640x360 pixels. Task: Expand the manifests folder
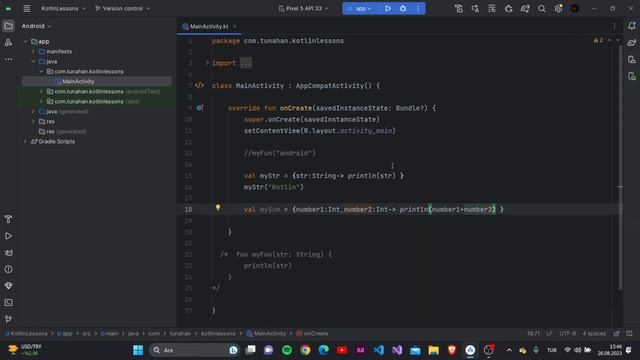coord(33,51)
